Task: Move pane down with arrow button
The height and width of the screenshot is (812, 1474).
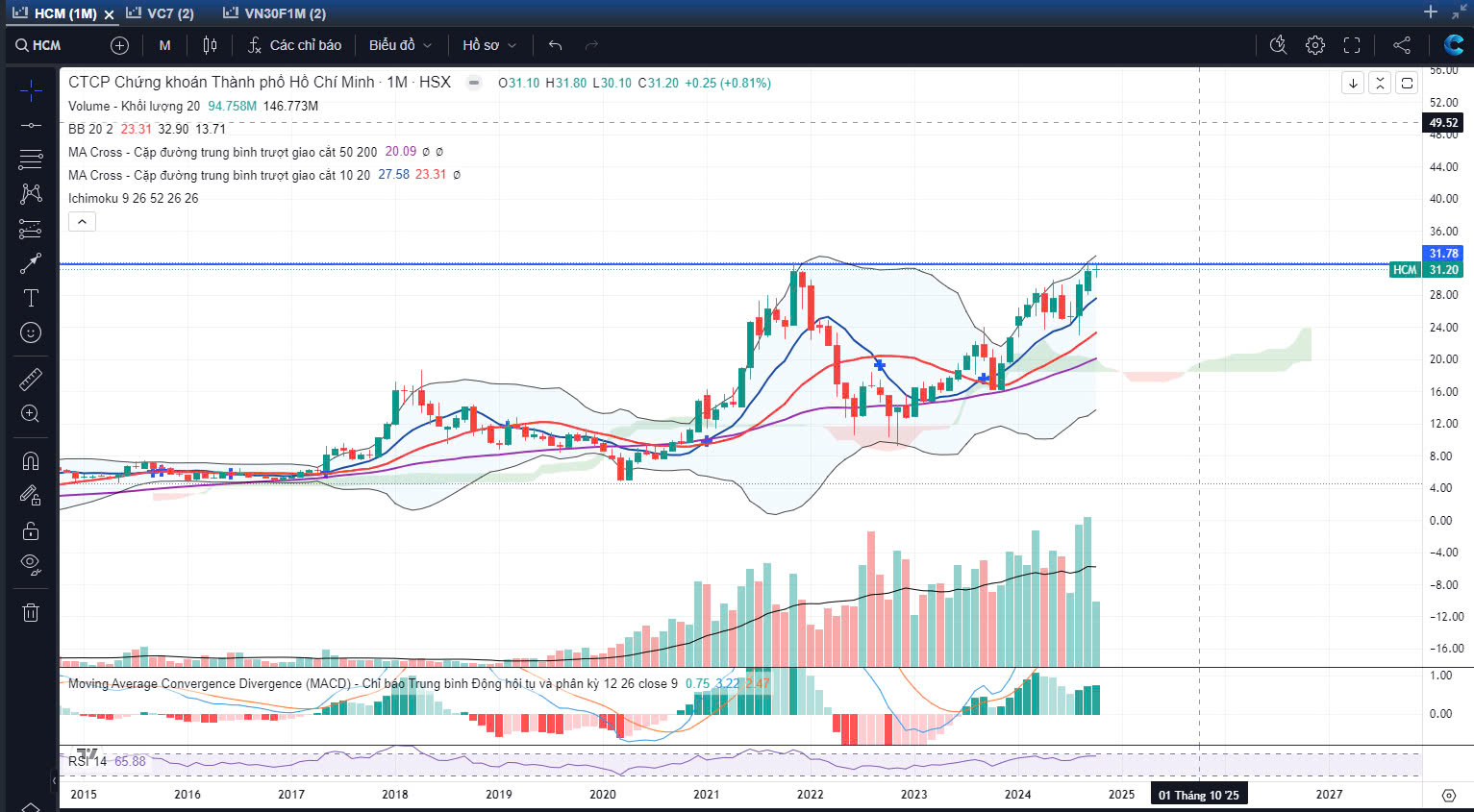Action: point(1353,83)
